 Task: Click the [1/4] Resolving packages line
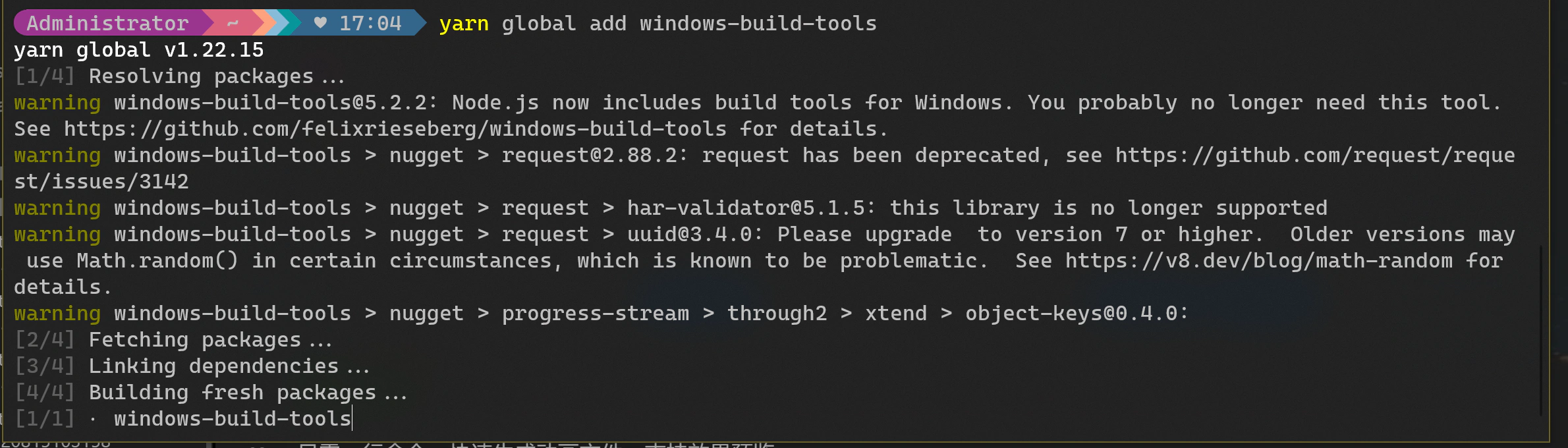180,76
